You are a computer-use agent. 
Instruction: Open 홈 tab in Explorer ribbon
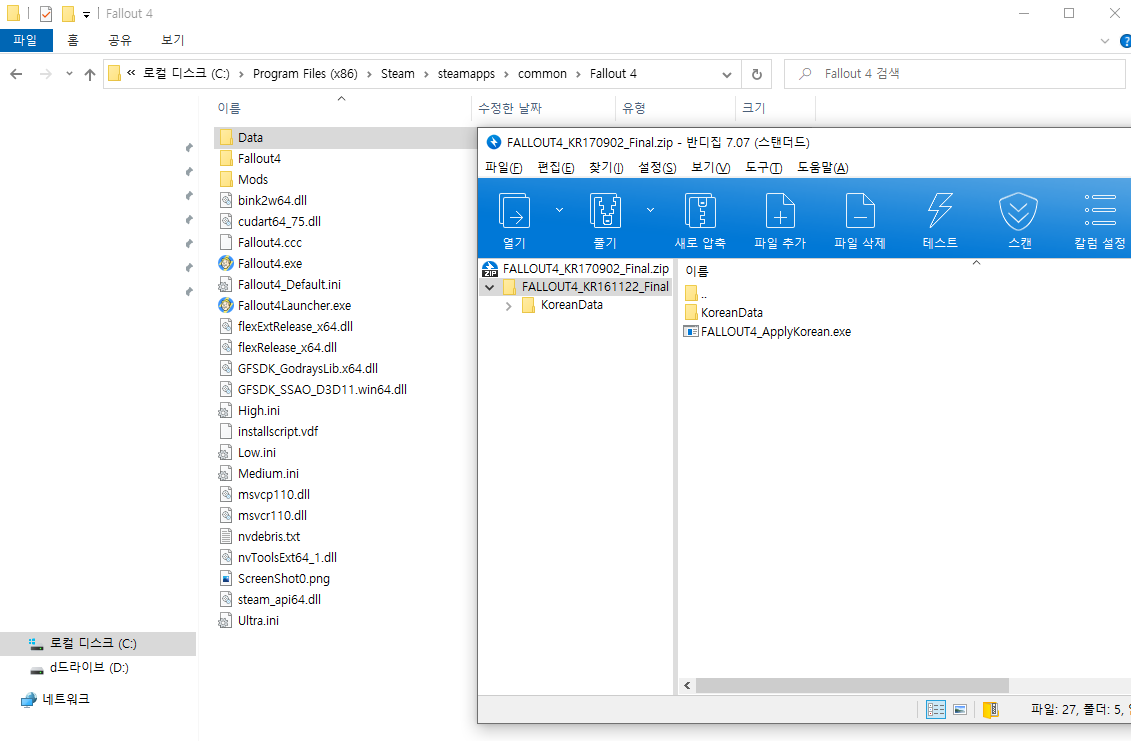pyautogui.click(x=73, y=40)
